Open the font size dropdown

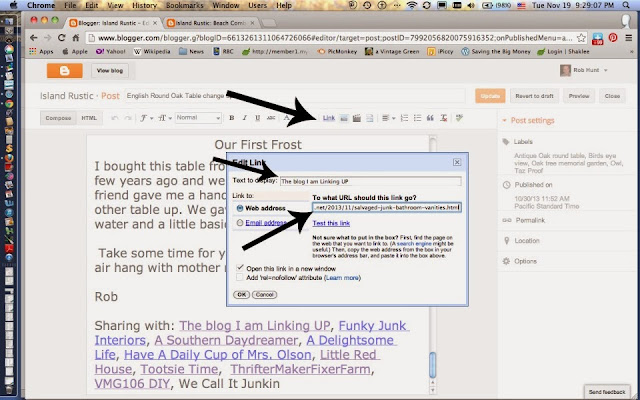[164, 118]
